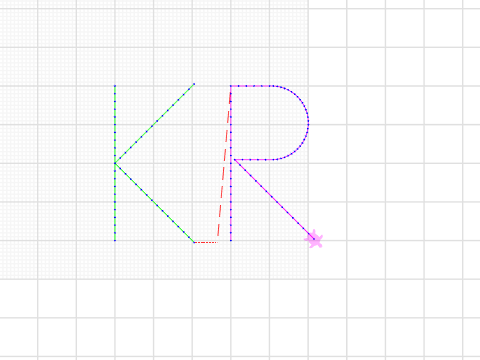The image size is (480, 360).
Task: Select the upper green diagonal arm of K
Action: pyautogui.click(x=155, y=123)
